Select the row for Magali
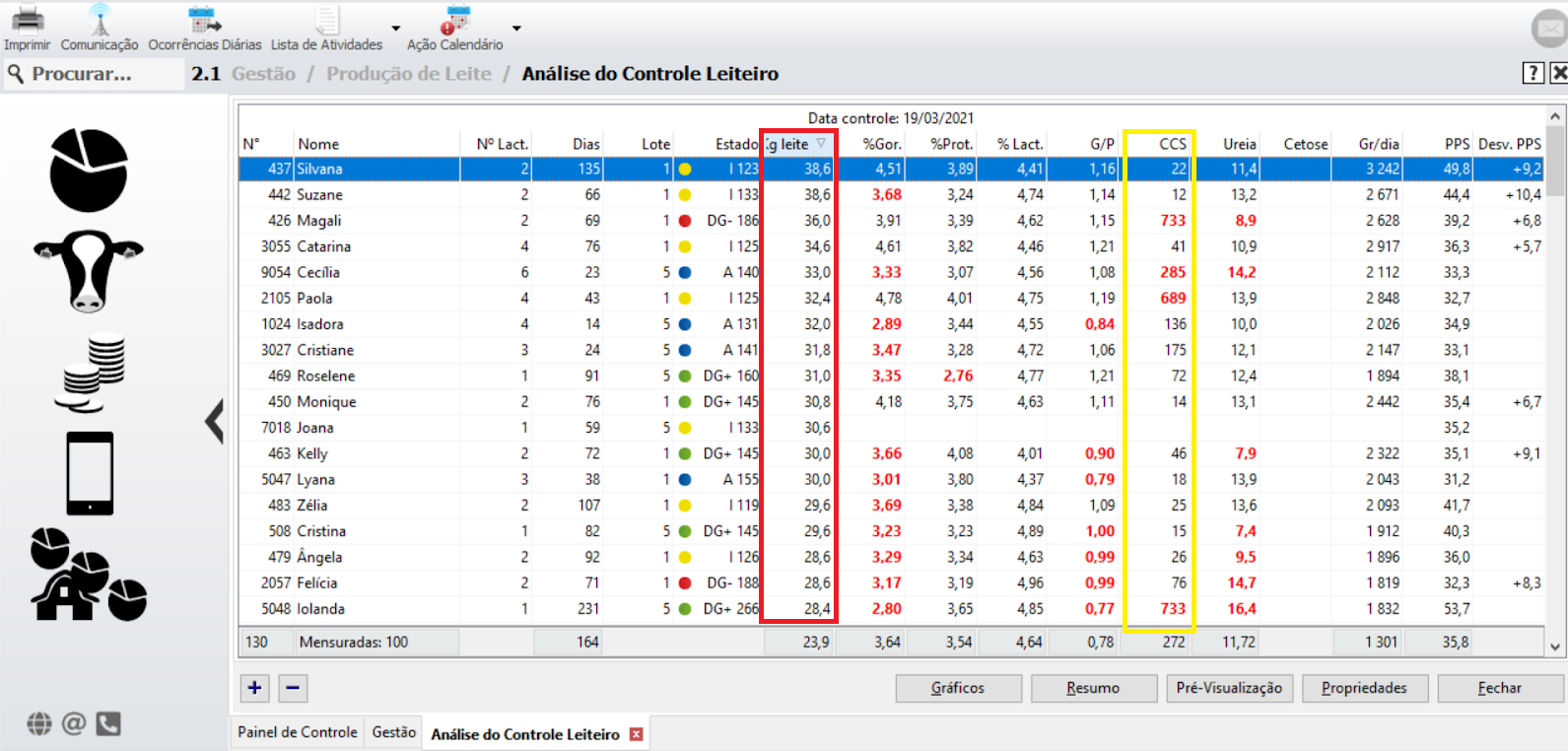The width and height of the screenshot is (1568, 751). click(x=892, y=221)
